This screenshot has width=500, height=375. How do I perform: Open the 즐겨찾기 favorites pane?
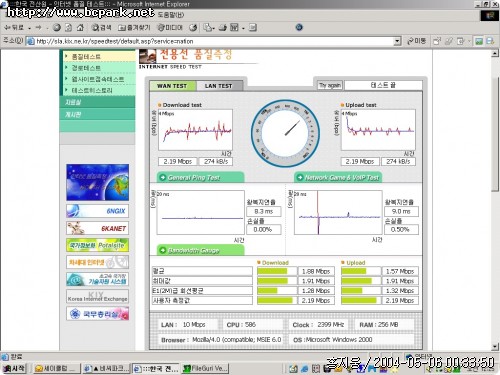coord(134,28)
